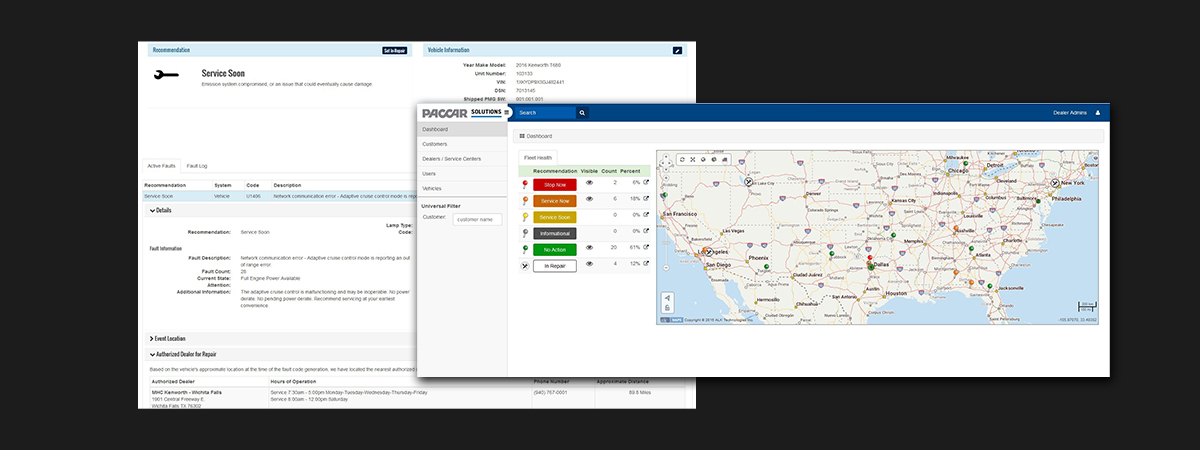Open Customers in the sidebar menu
This screenshot has width=1200, height=450.
(435, 144)
